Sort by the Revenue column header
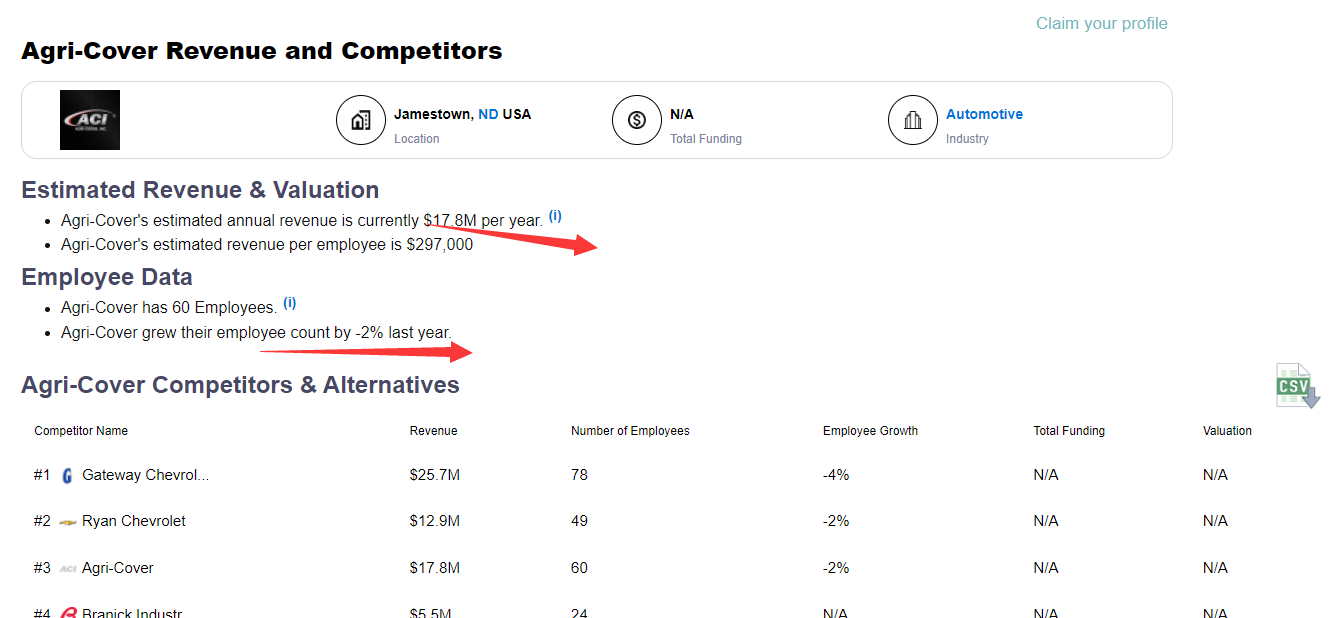 click(433, 431)
